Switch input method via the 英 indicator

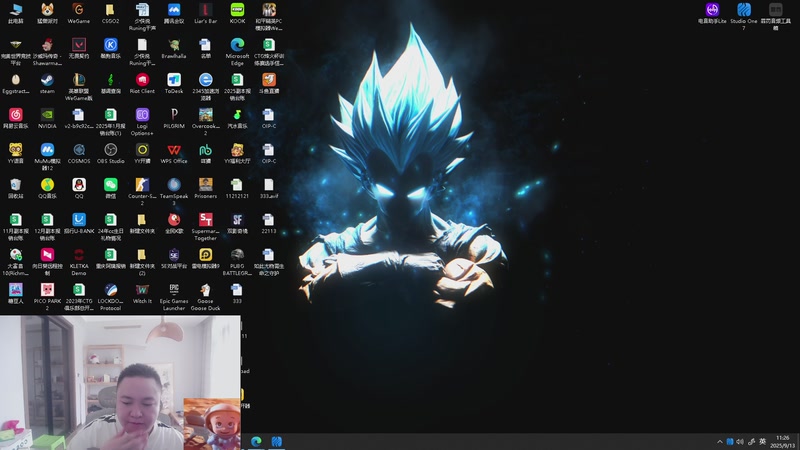point(762,442)
